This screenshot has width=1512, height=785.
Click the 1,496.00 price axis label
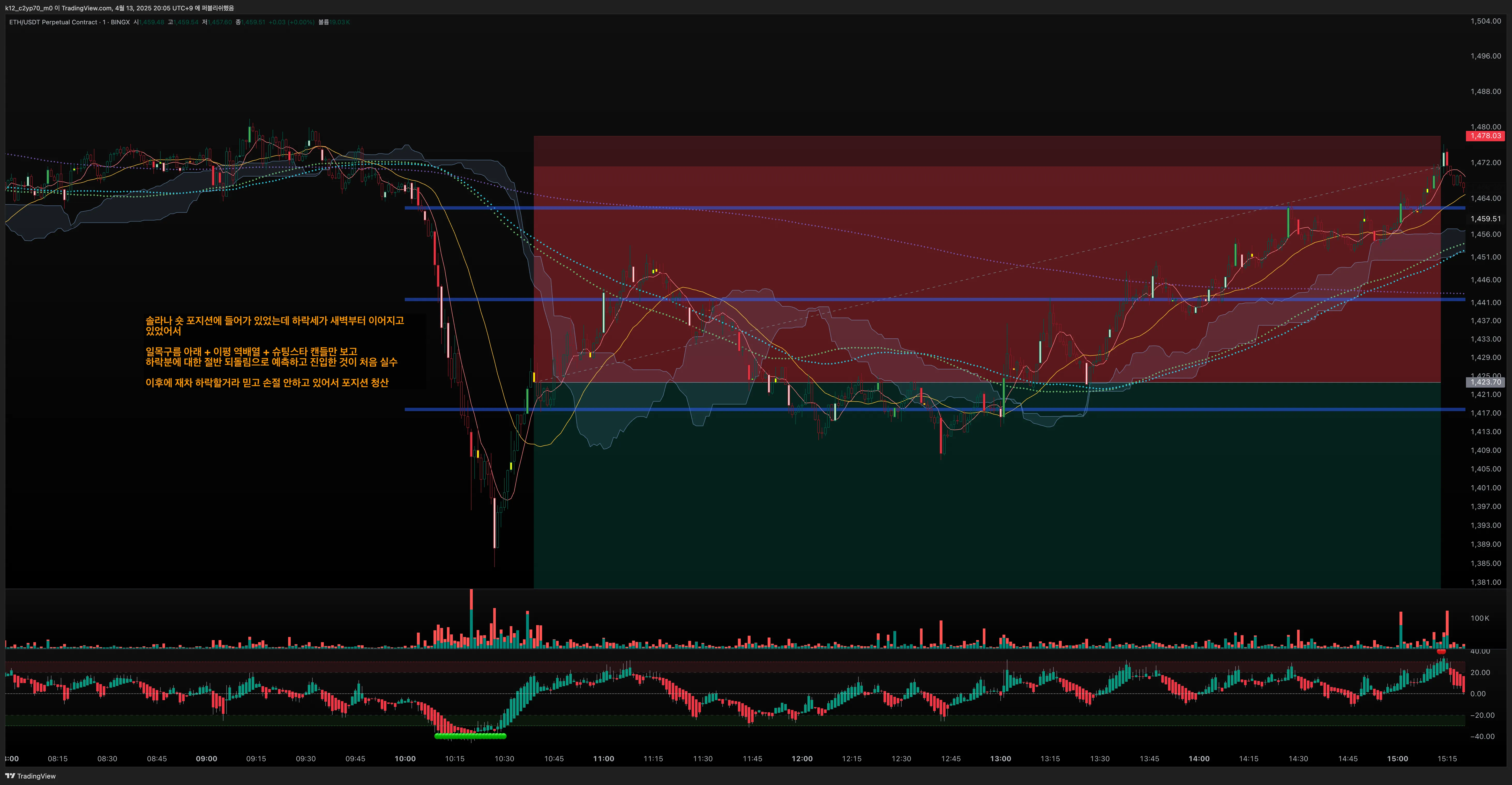pos(1485,56)
